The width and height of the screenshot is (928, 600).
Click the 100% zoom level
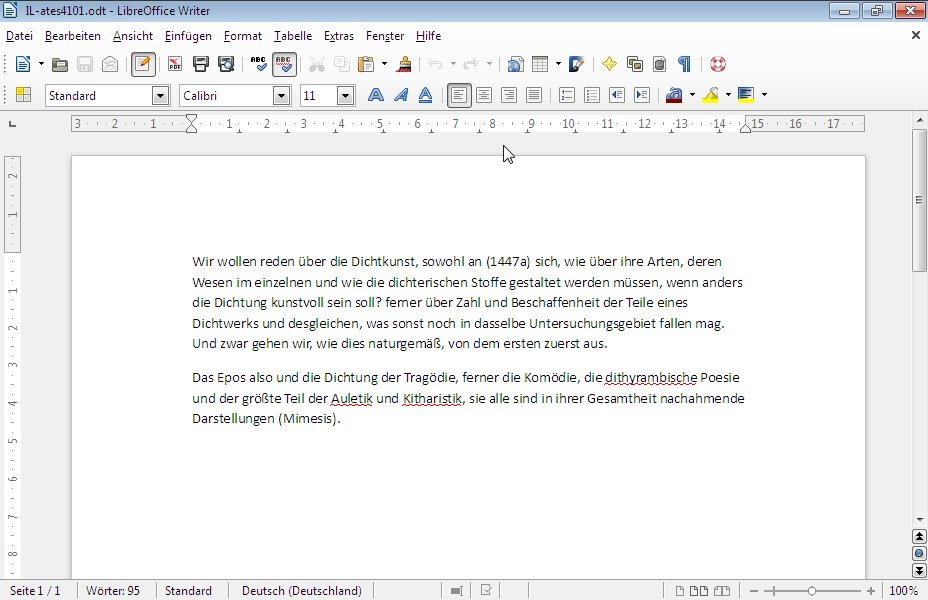tap(904, 591)
